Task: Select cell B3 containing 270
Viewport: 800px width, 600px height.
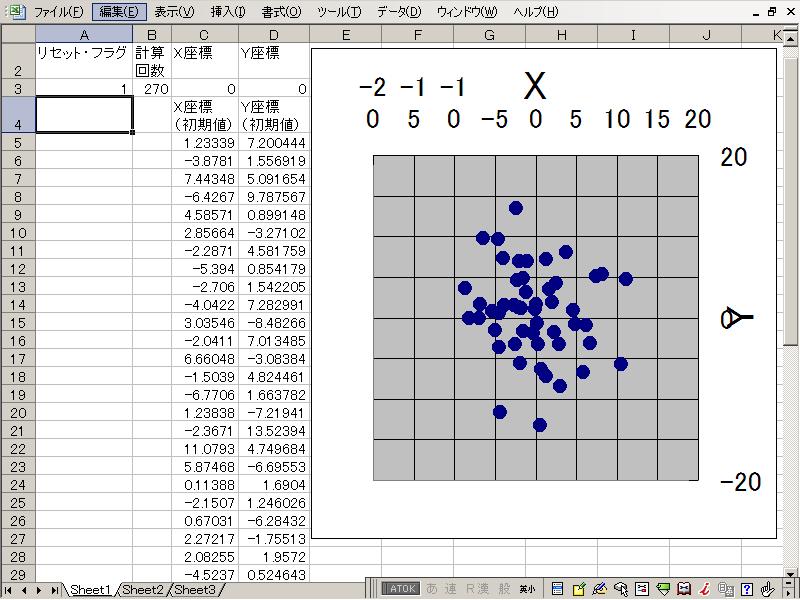Action: 152,89
